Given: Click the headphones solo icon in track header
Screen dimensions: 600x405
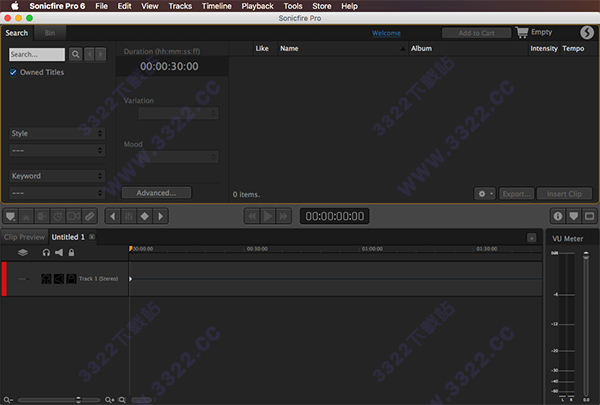Looking at the screenshot, I should pos(46,253).
